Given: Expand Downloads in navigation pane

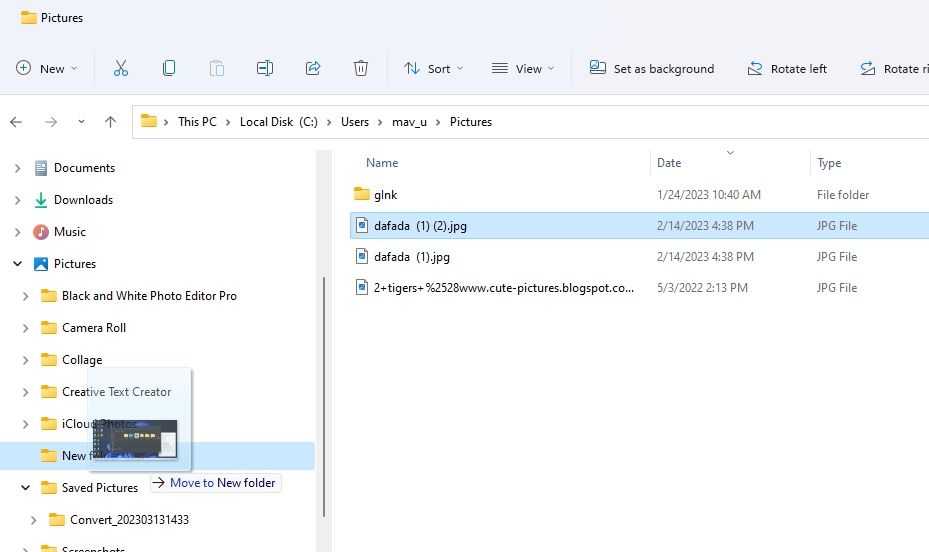Looking at the screenshot, I should pyautogui.click(x=18, y=200).
